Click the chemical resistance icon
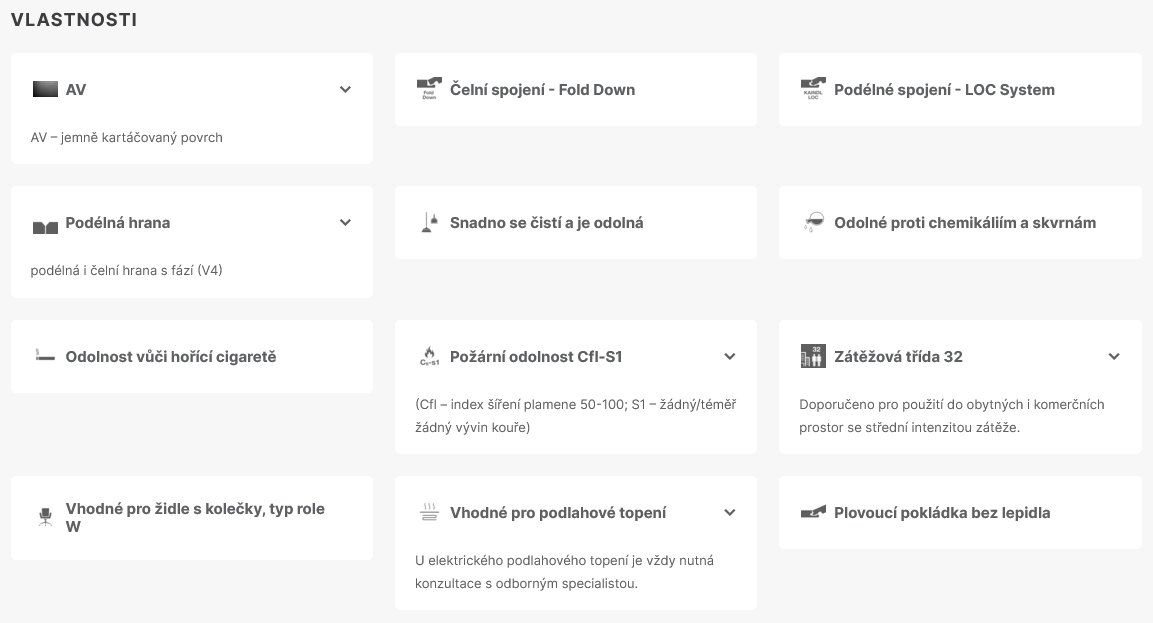This screenshot has height=623, width=1153. tap(812, 223)
